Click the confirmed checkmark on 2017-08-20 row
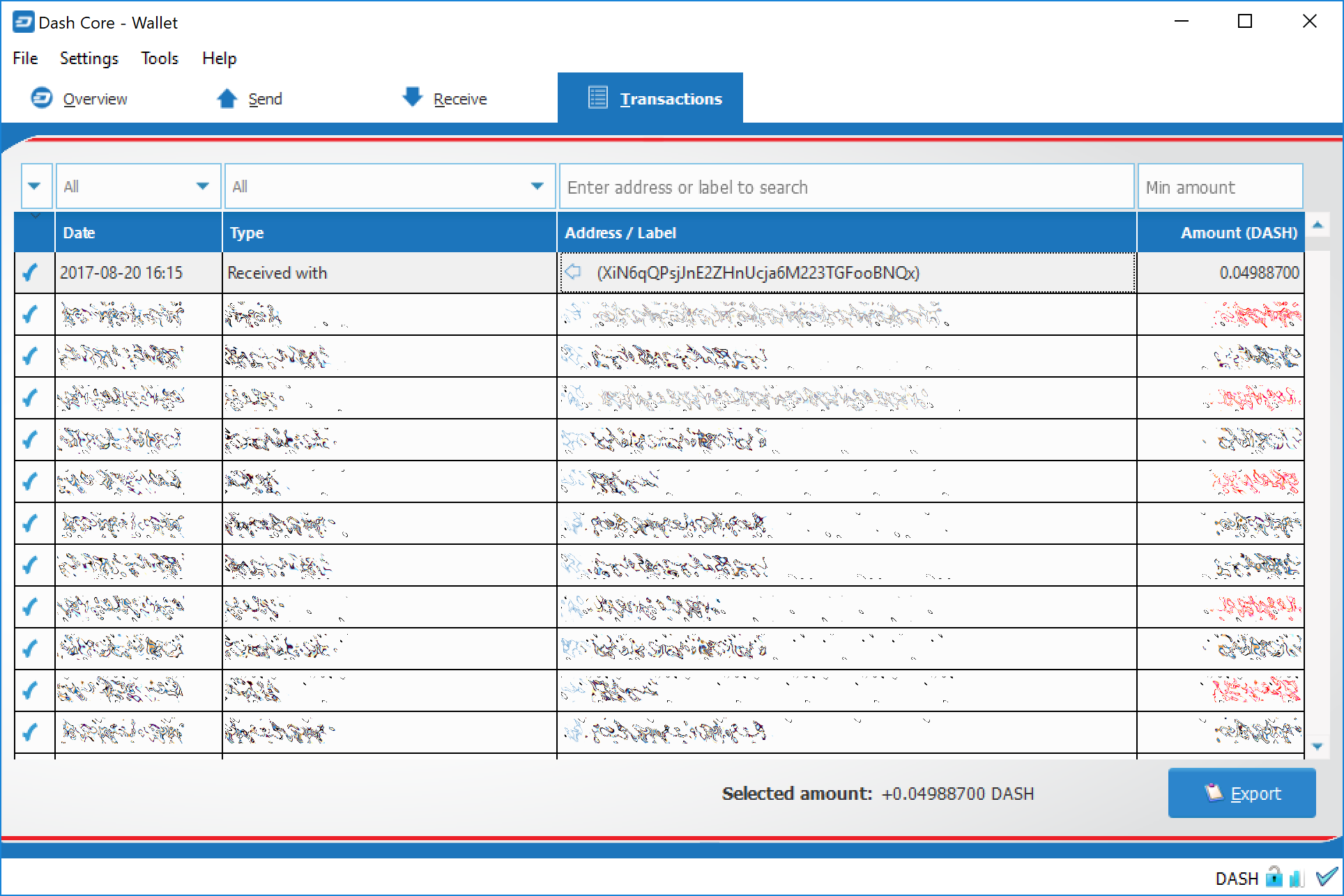This screenshot has width=1344, height=896. (30, 272)
